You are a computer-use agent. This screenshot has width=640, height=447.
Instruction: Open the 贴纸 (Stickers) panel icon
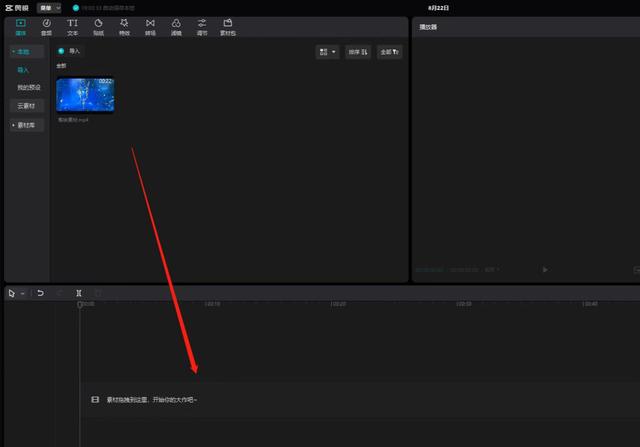(x=98, y=26)
